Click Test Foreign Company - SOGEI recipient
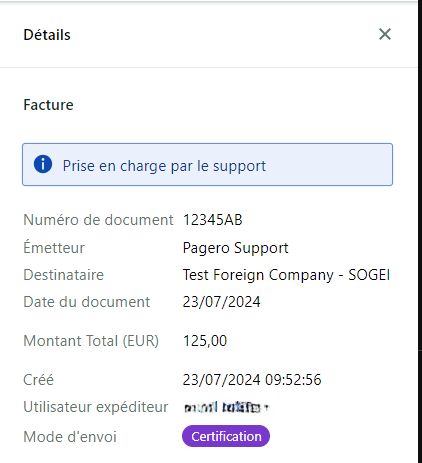The image size is (422, 463). point(286,275)
